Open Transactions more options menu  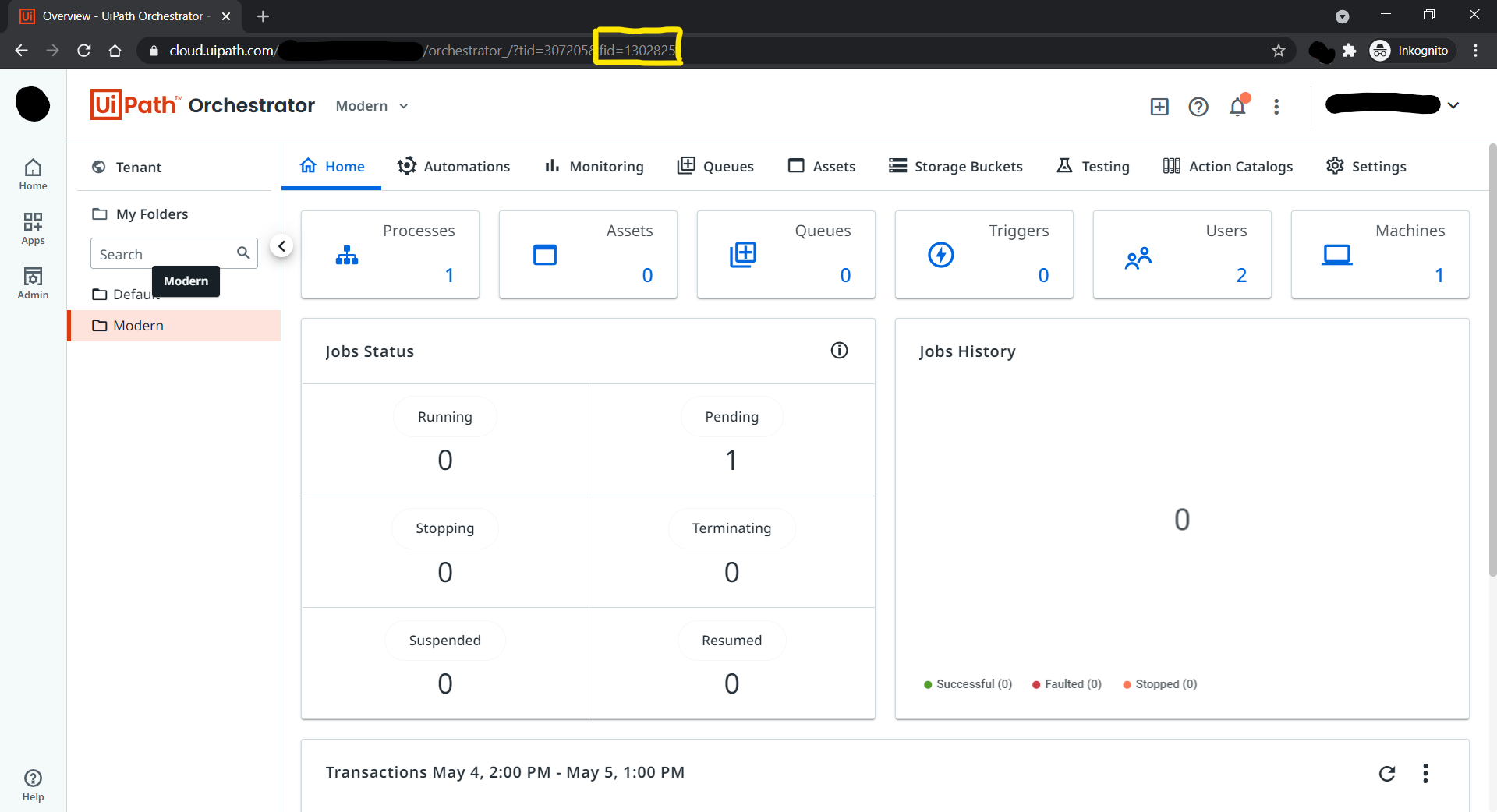click(x=1425, y=773)
